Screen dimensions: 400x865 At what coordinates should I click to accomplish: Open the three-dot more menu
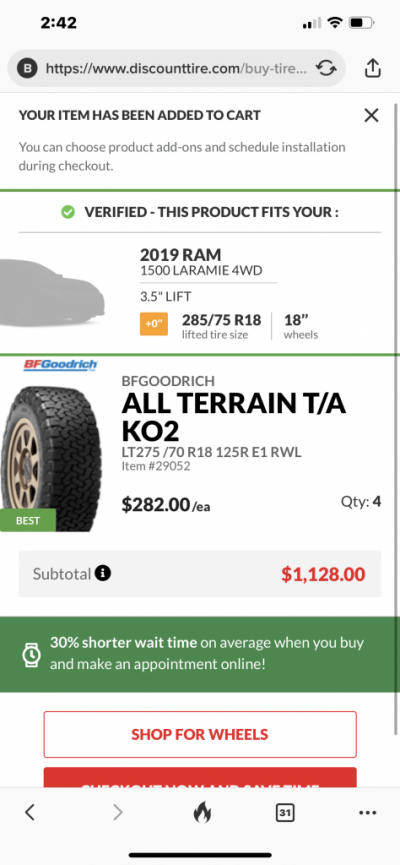pos(367,812)
